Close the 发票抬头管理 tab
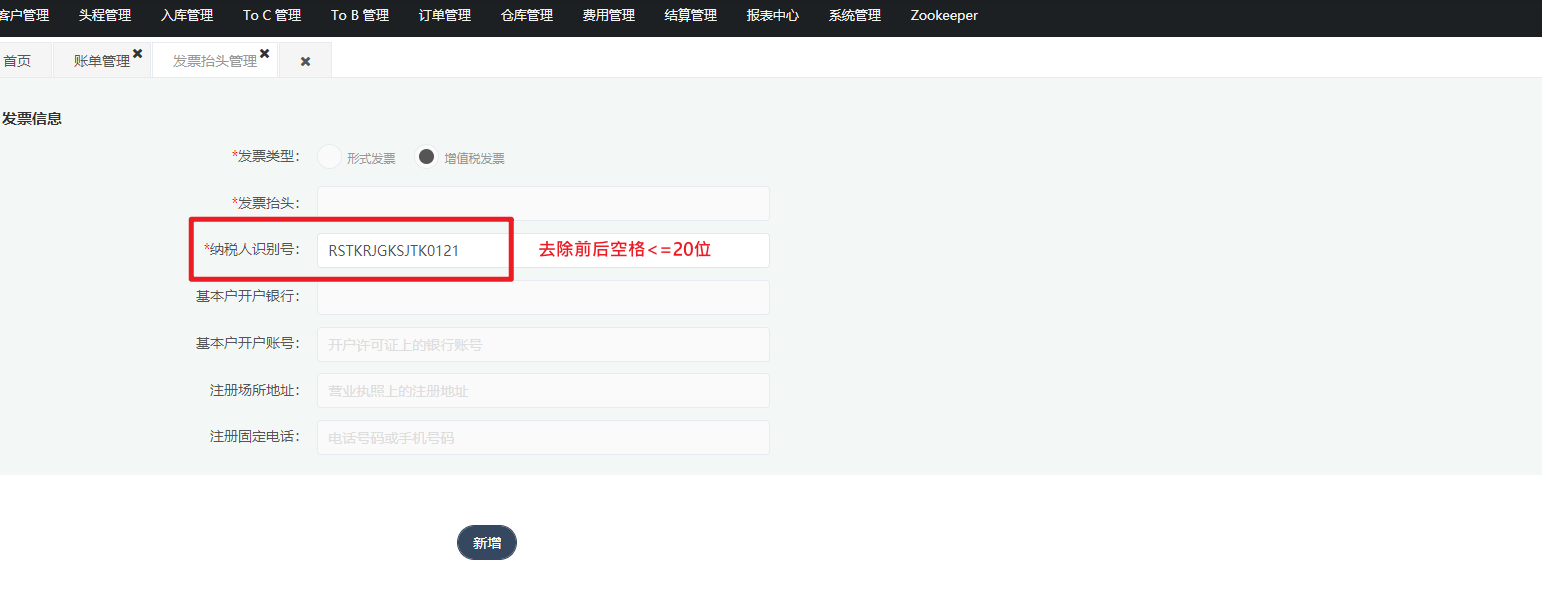This screenshot has width=1542, height=598. coord(265,53)
